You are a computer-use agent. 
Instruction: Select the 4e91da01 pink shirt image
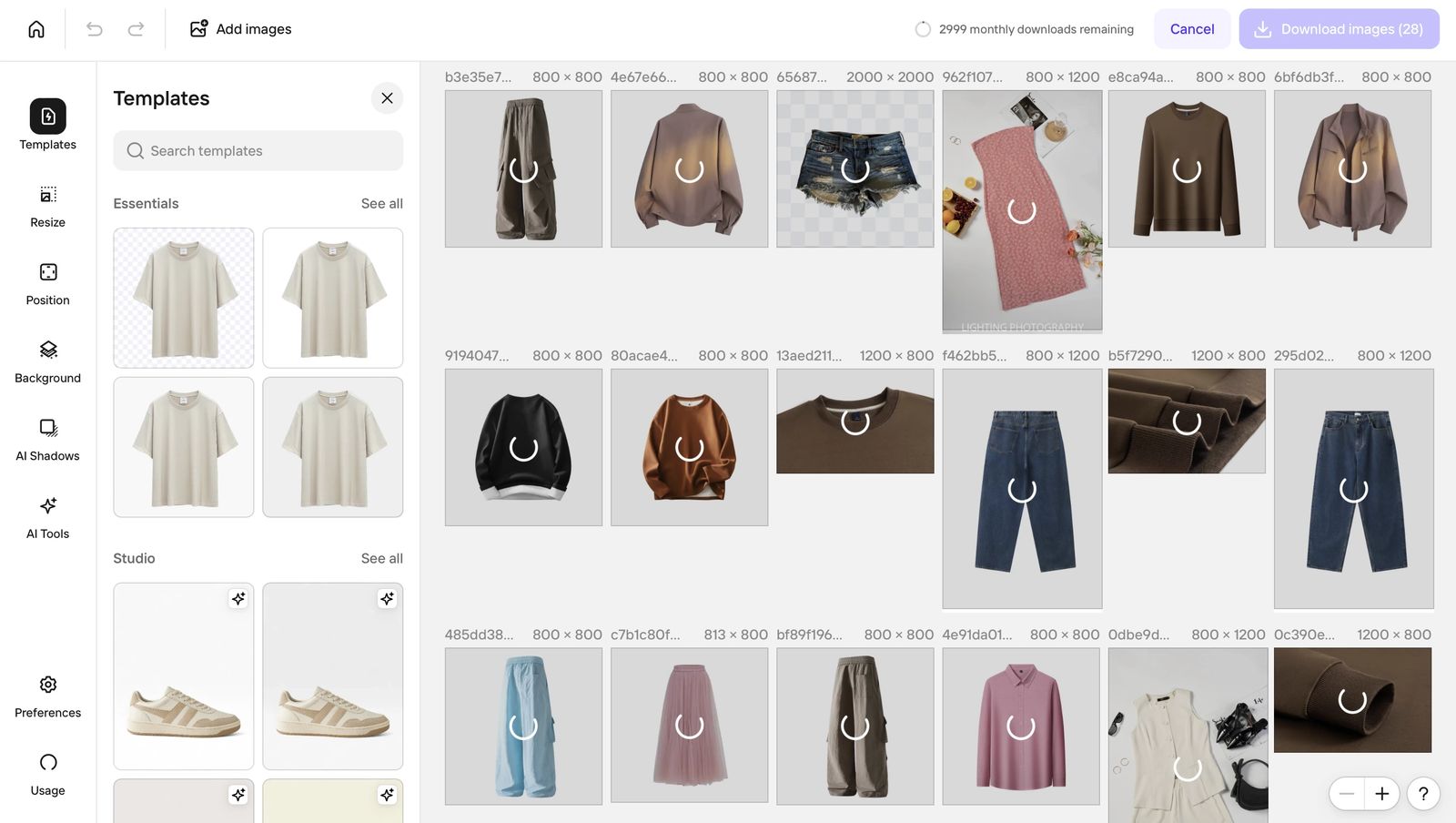coord(1021,726)
